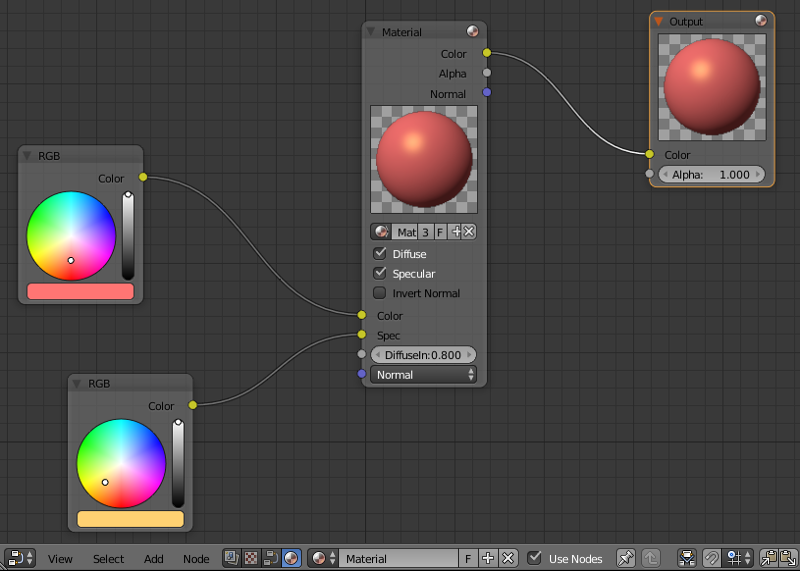Click the material users count 3 button
The image size is (800, 571).
click(425, 232)
